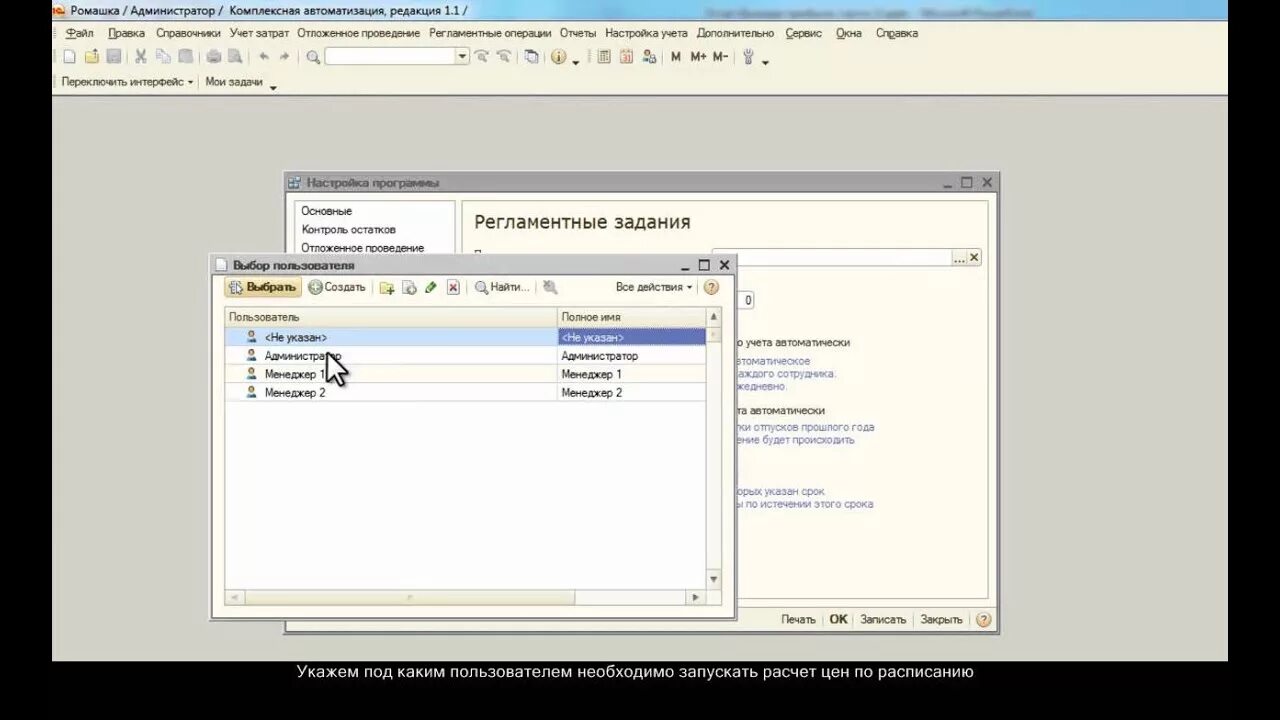Click the Мои задачи button

234,82
